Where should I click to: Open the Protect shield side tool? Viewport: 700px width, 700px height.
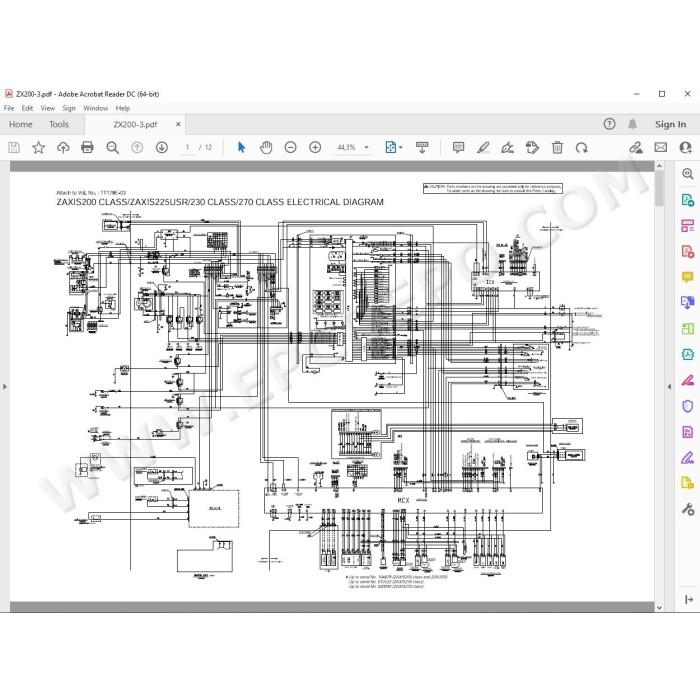click(688, 406)
